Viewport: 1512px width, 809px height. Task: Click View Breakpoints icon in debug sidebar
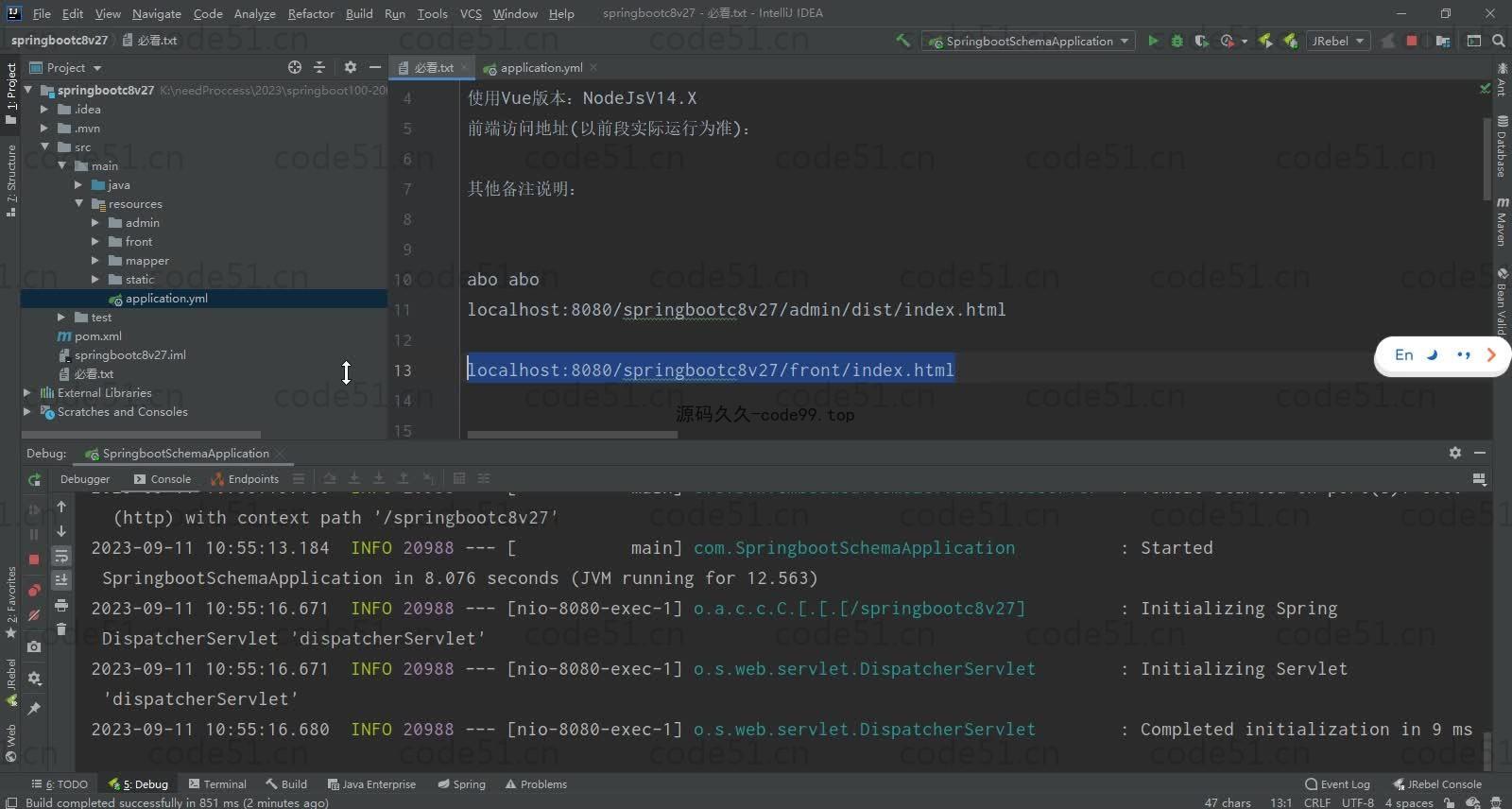[34, 591]
